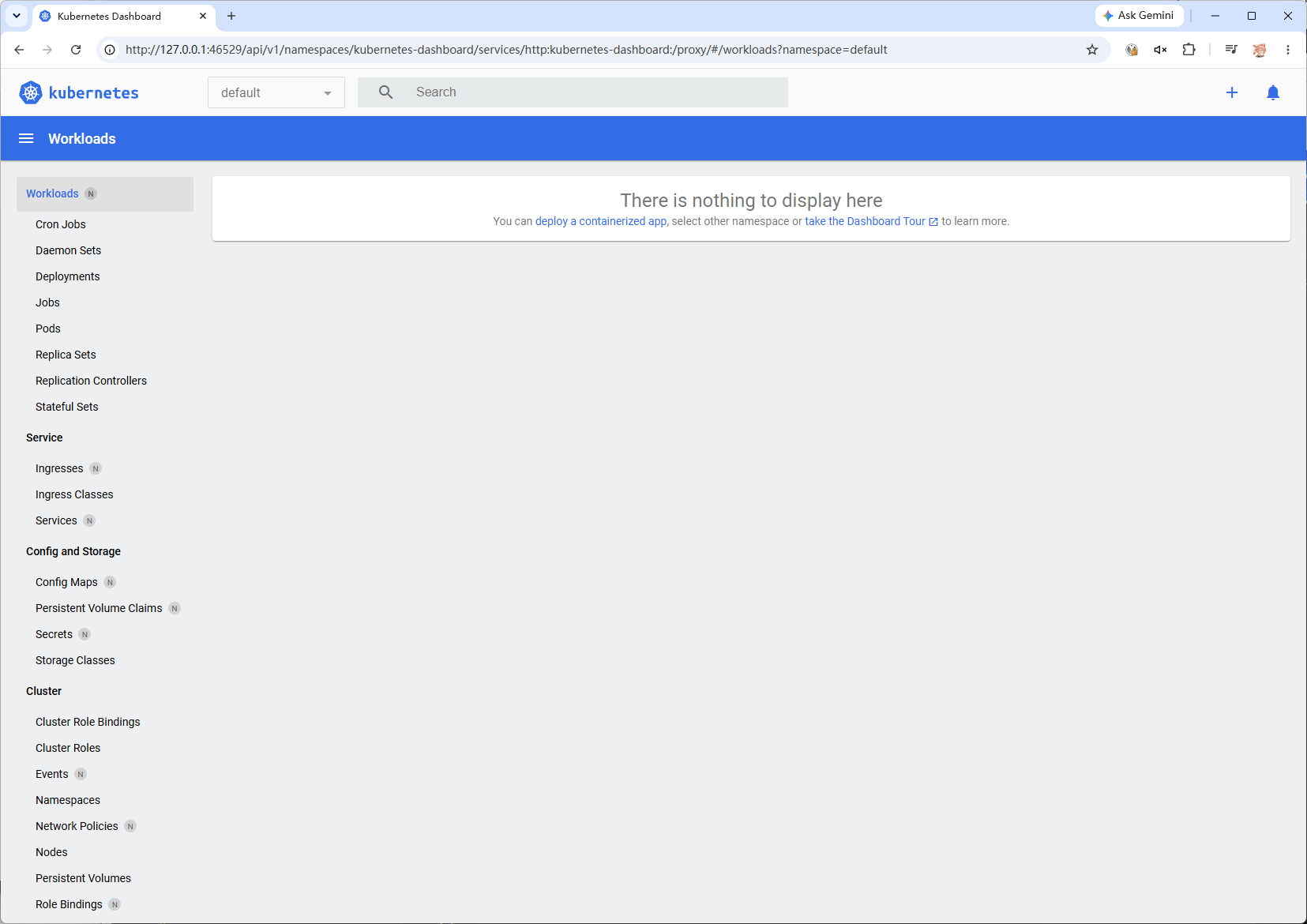Screen dimensions: 1307x924
Task: Go forward in browser history
Action: 47,50
